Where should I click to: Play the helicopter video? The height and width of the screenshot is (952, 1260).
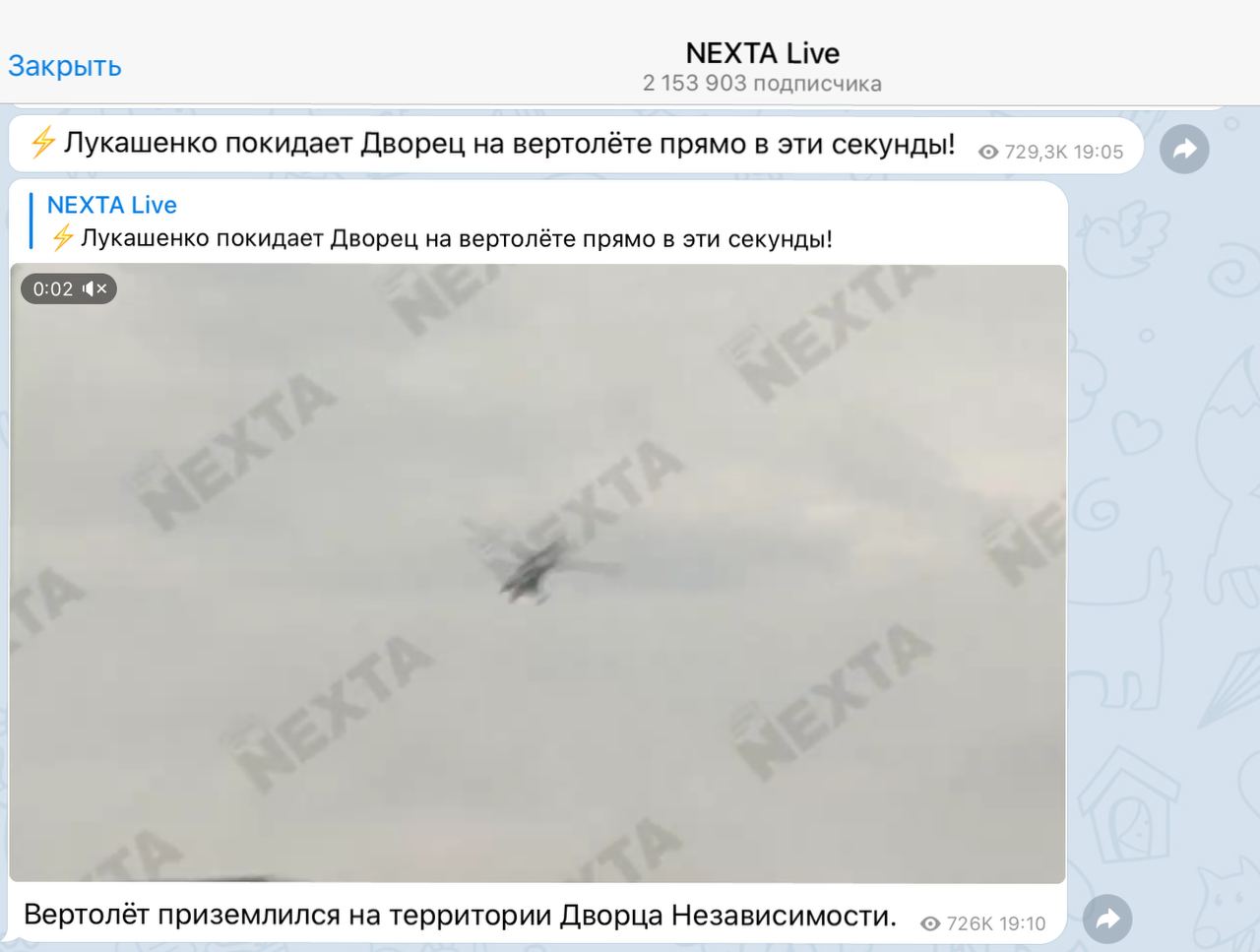tap(537, 573)
